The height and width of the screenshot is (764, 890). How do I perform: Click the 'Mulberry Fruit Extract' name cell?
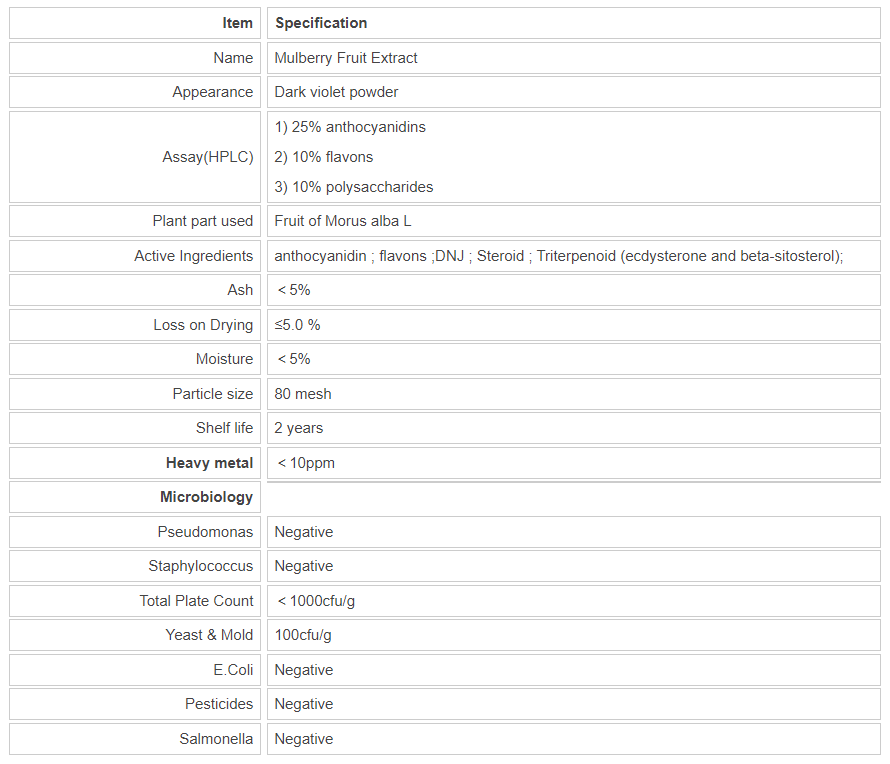[346, 58]
